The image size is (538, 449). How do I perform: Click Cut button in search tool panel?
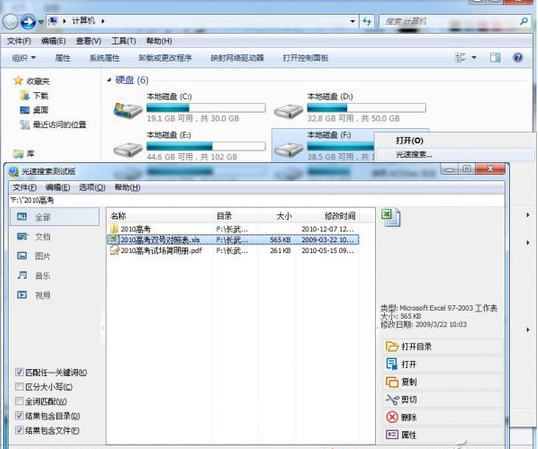[443, 399]
